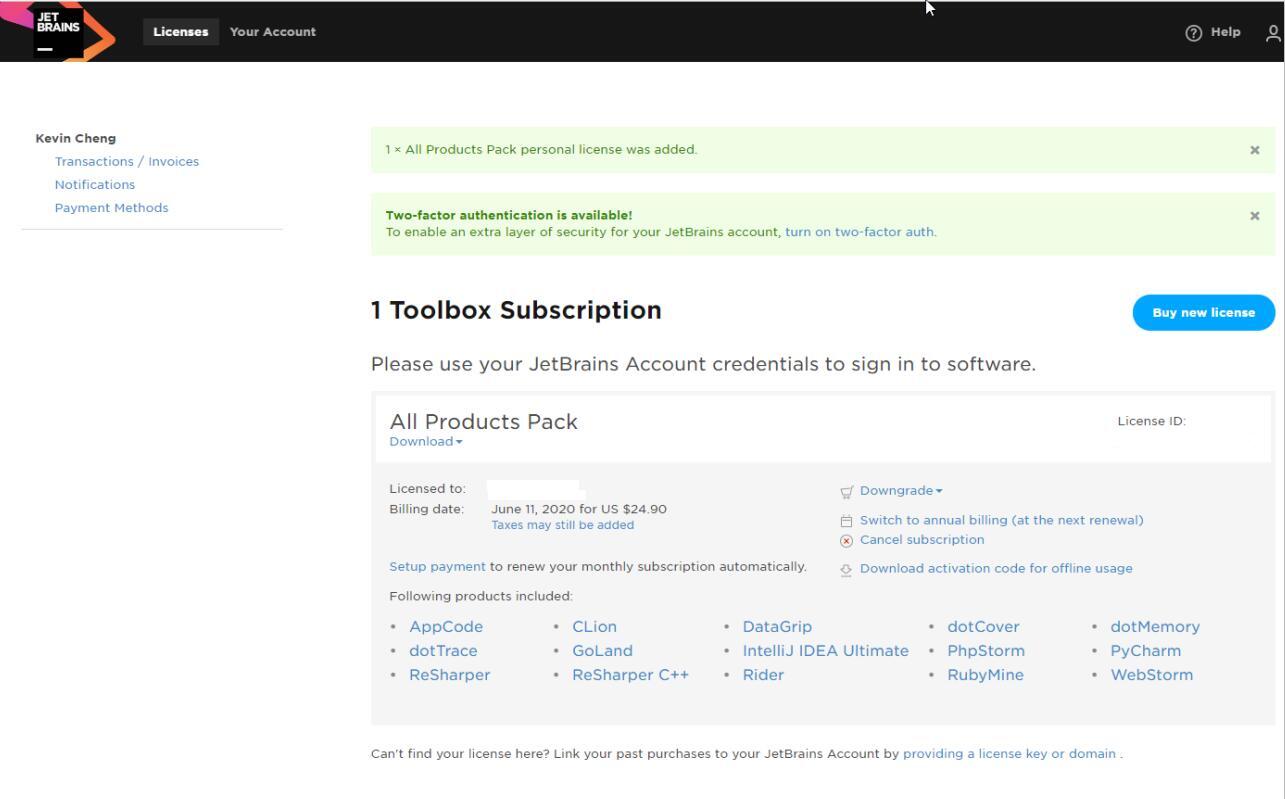Click the Cancel subscription link
This screenshot has height=799, width=1285.
click(922, 540)
